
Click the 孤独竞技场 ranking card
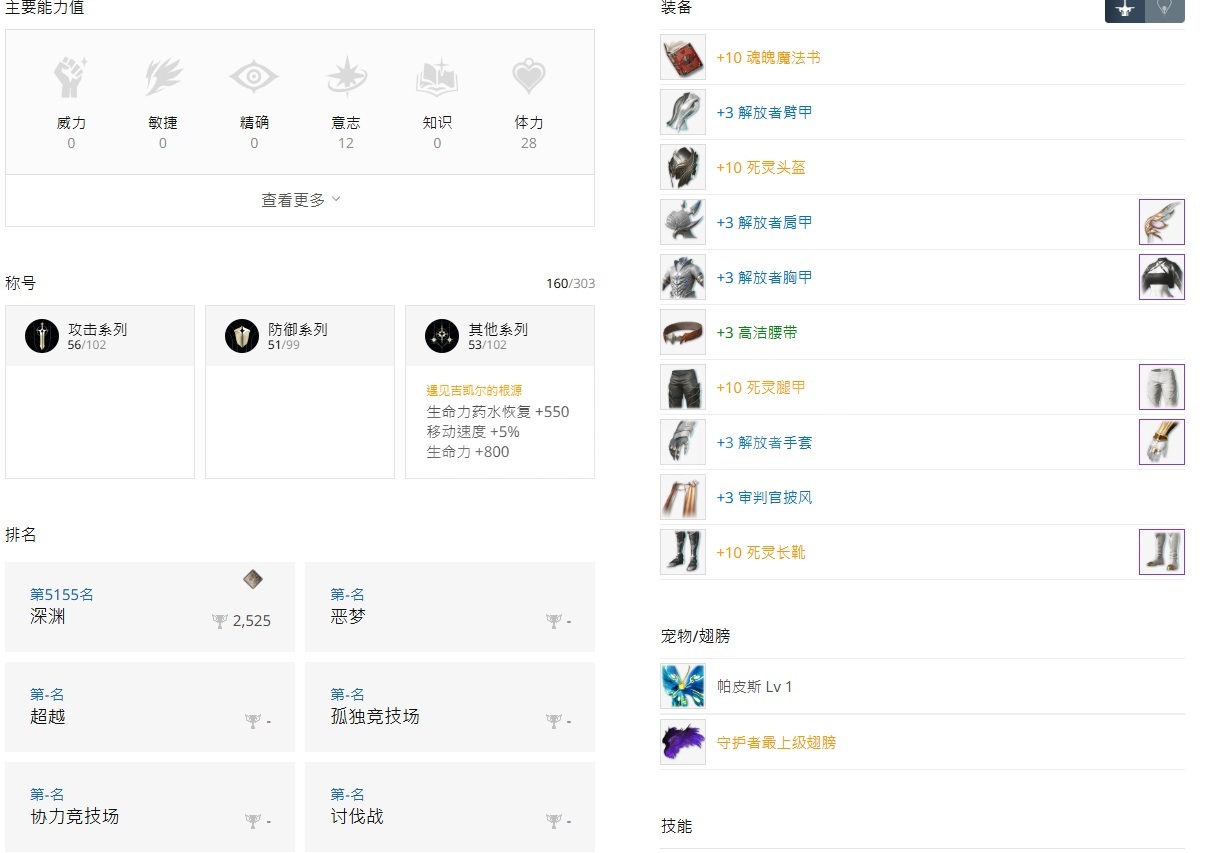(x=450, y=707)
